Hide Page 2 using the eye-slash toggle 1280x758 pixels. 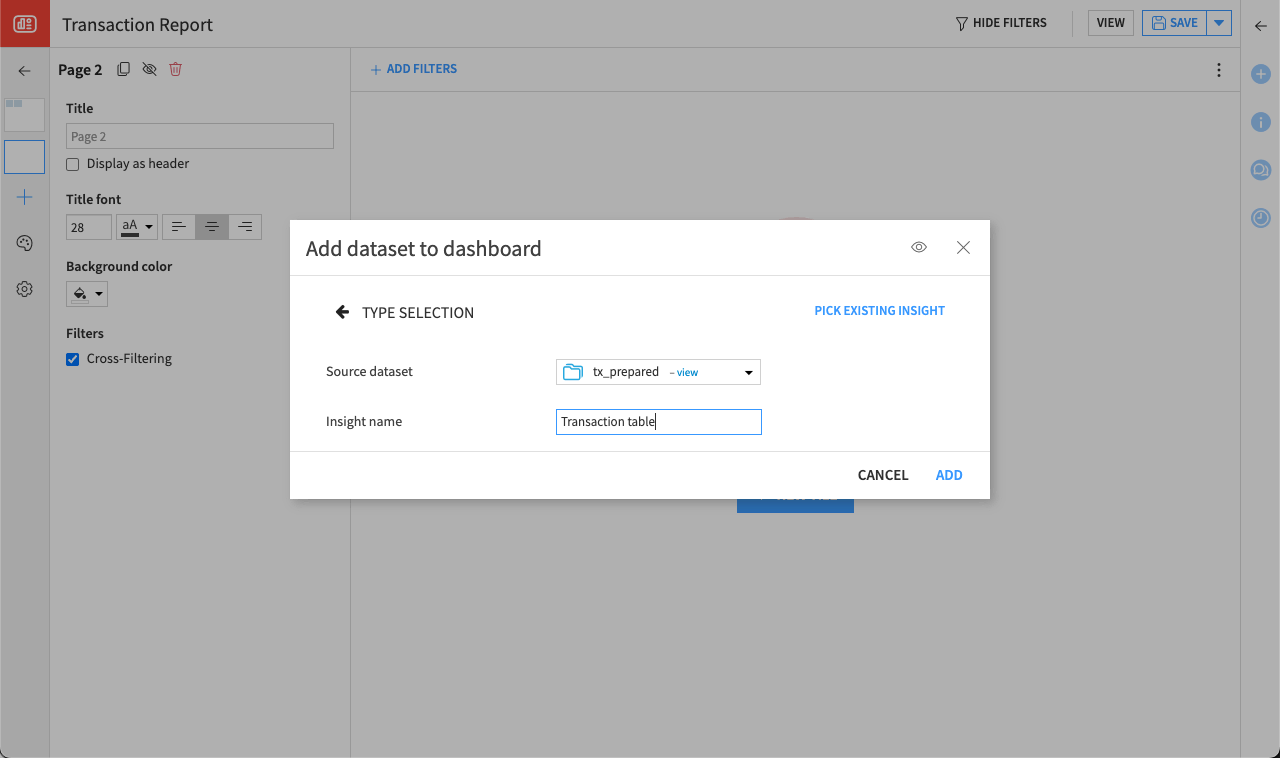pos(150,69)
